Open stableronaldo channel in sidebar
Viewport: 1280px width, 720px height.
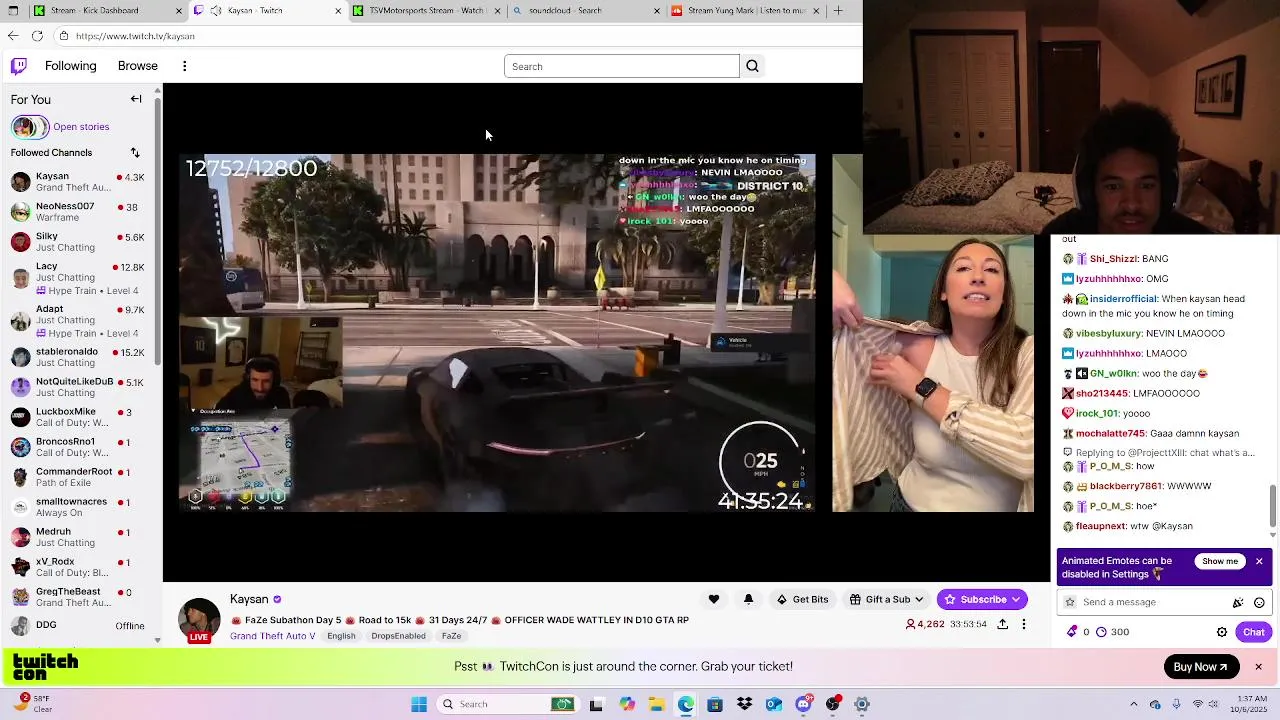(x=80, y=357)
